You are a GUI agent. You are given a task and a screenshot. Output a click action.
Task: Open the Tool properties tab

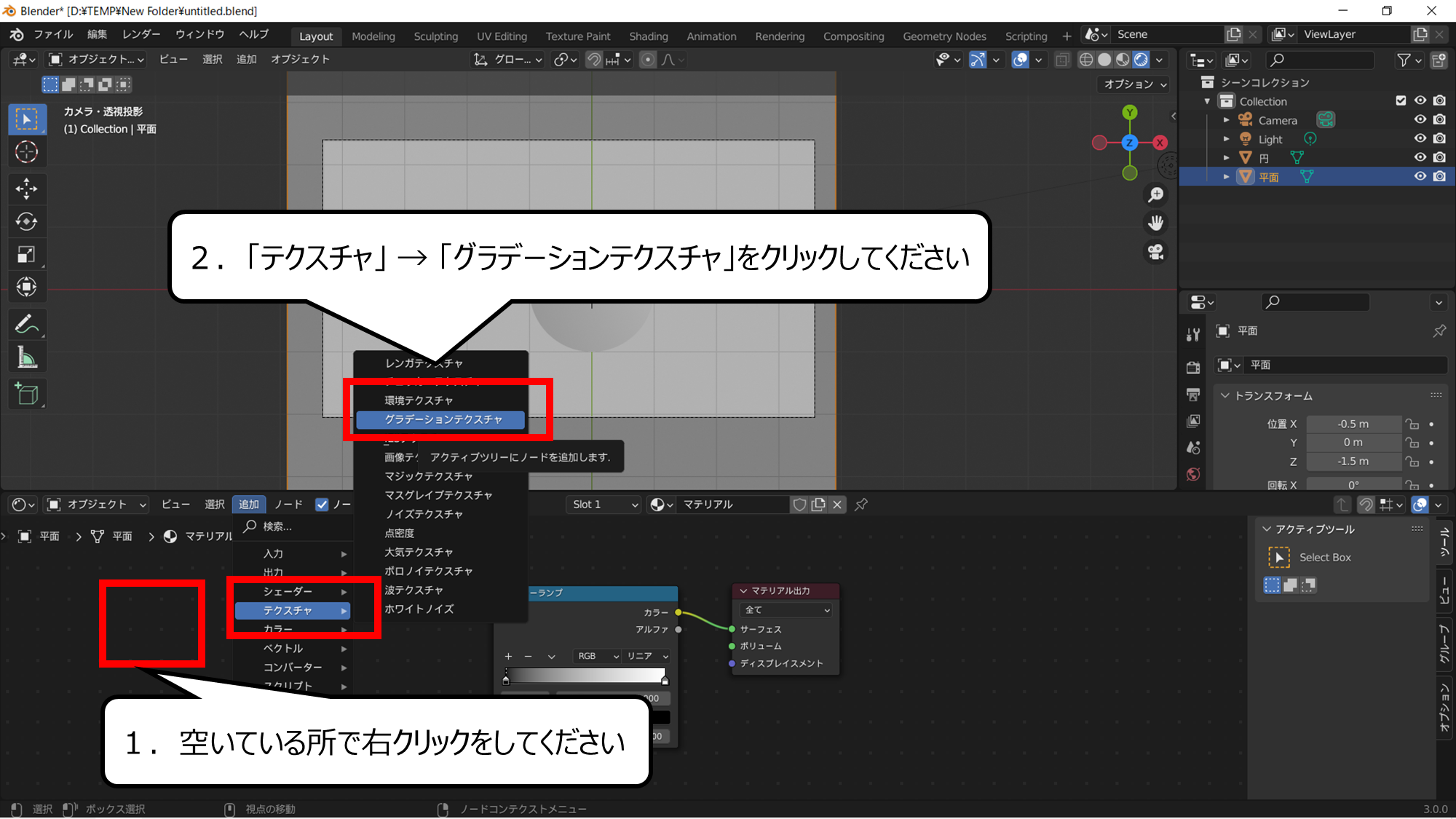coord(1193,335)
